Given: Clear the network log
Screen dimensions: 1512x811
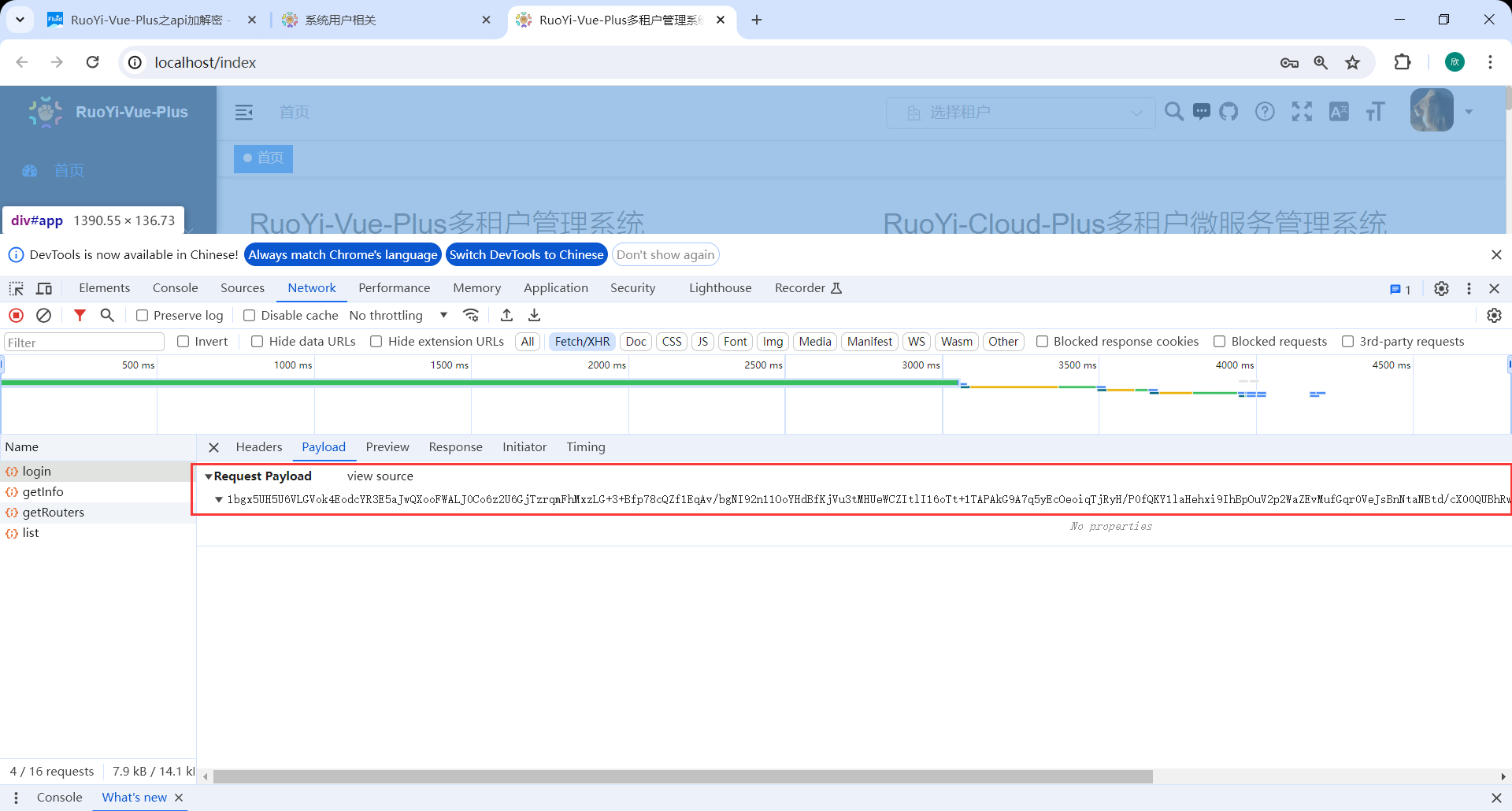Looking at the screenshot, I should pos(44,315).
